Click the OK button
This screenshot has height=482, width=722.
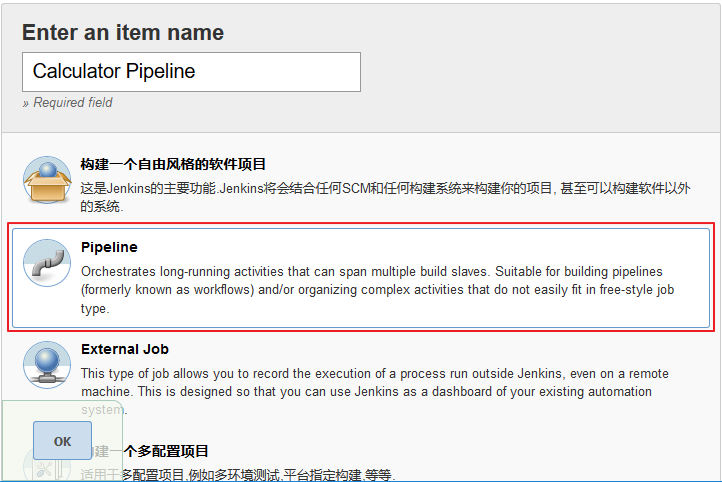62,441
